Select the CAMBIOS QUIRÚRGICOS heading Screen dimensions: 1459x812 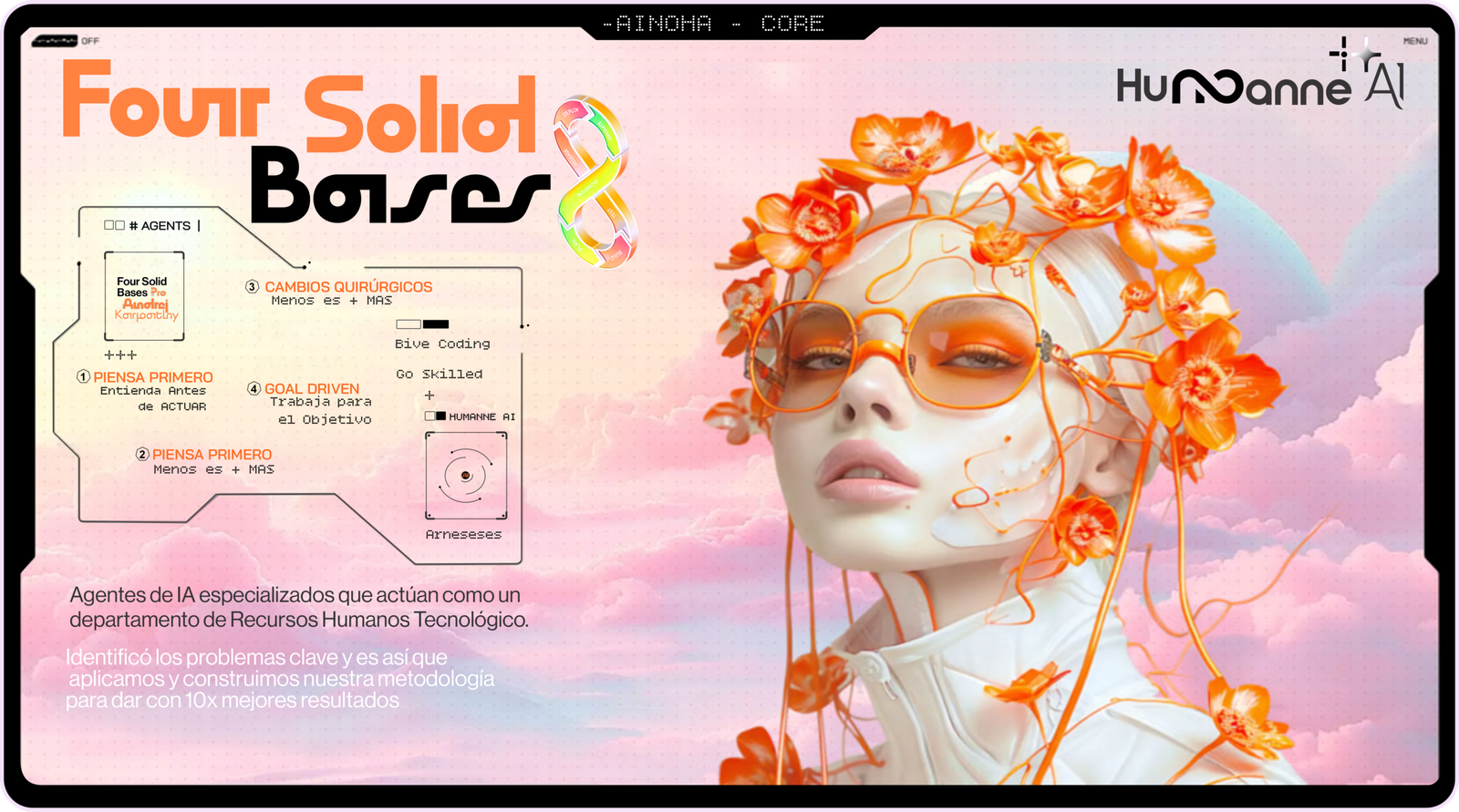(x=348, y=286)
